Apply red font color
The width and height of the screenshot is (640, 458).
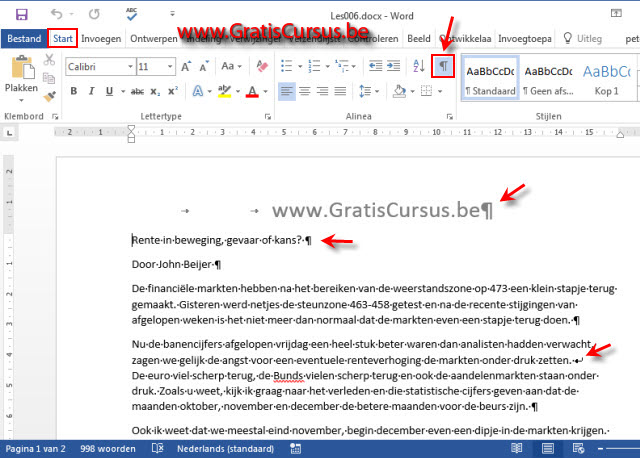click(252, 91)
